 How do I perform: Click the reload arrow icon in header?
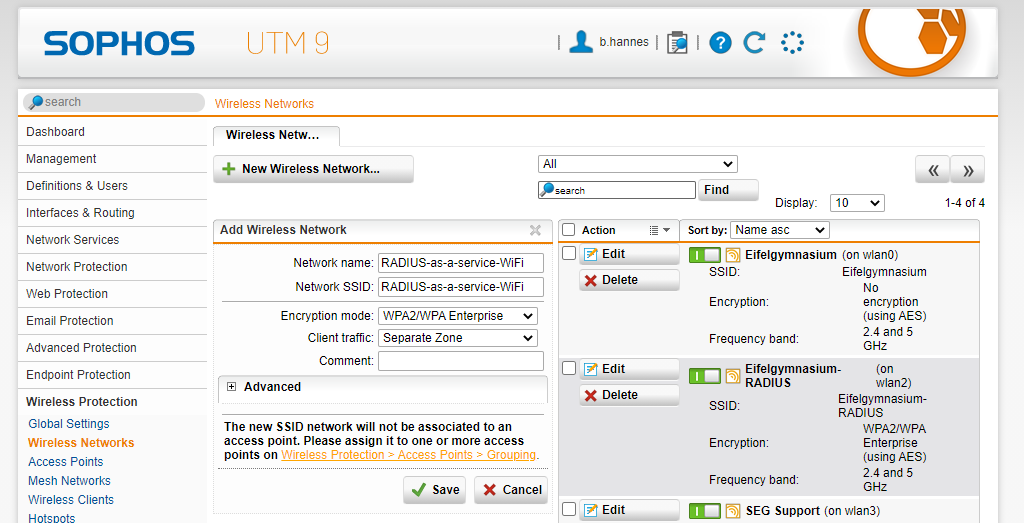[754, 42]
